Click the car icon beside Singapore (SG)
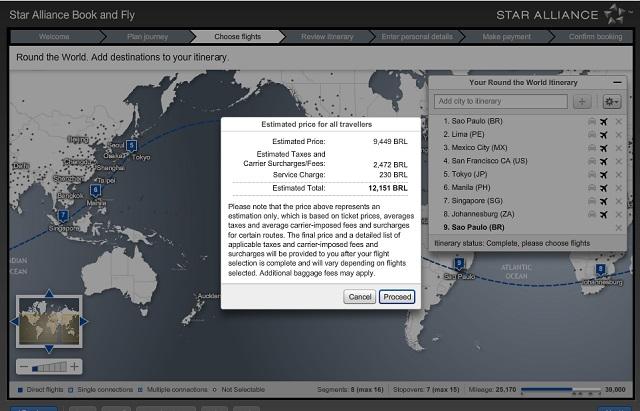640x411 pixels. tap(591, 201)
